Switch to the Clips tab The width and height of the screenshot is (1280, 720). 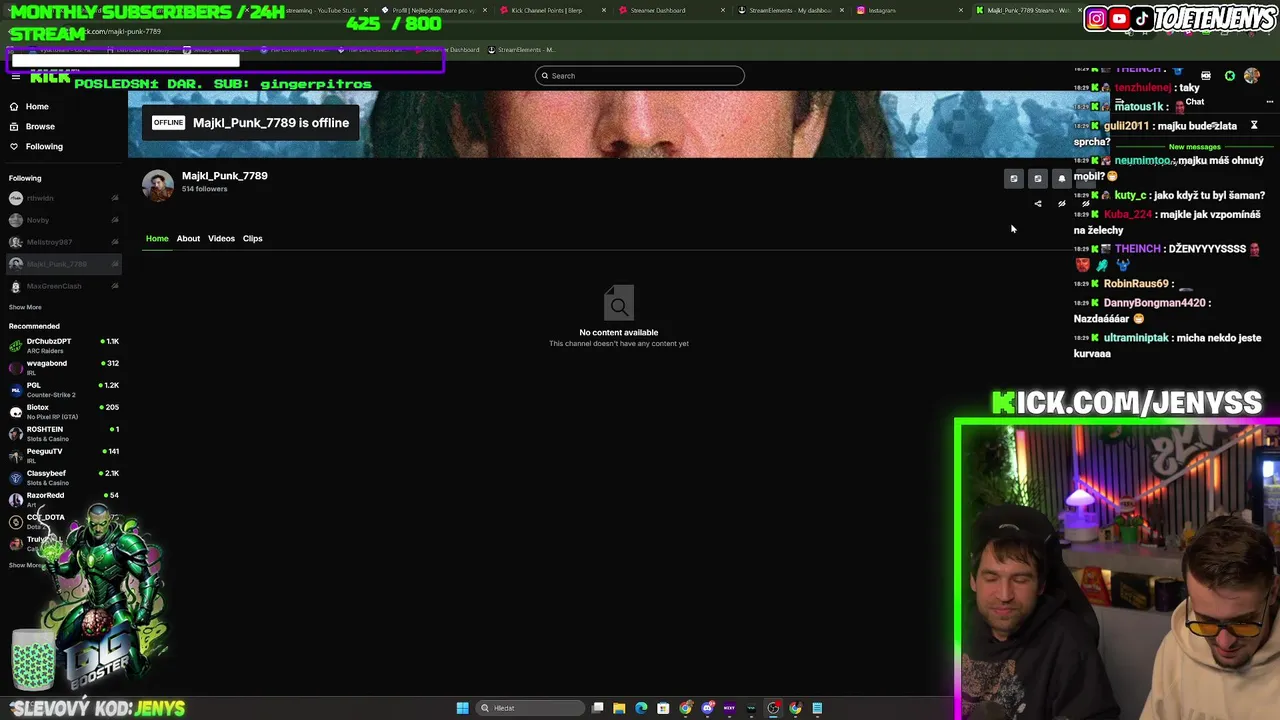coord(252,238)
